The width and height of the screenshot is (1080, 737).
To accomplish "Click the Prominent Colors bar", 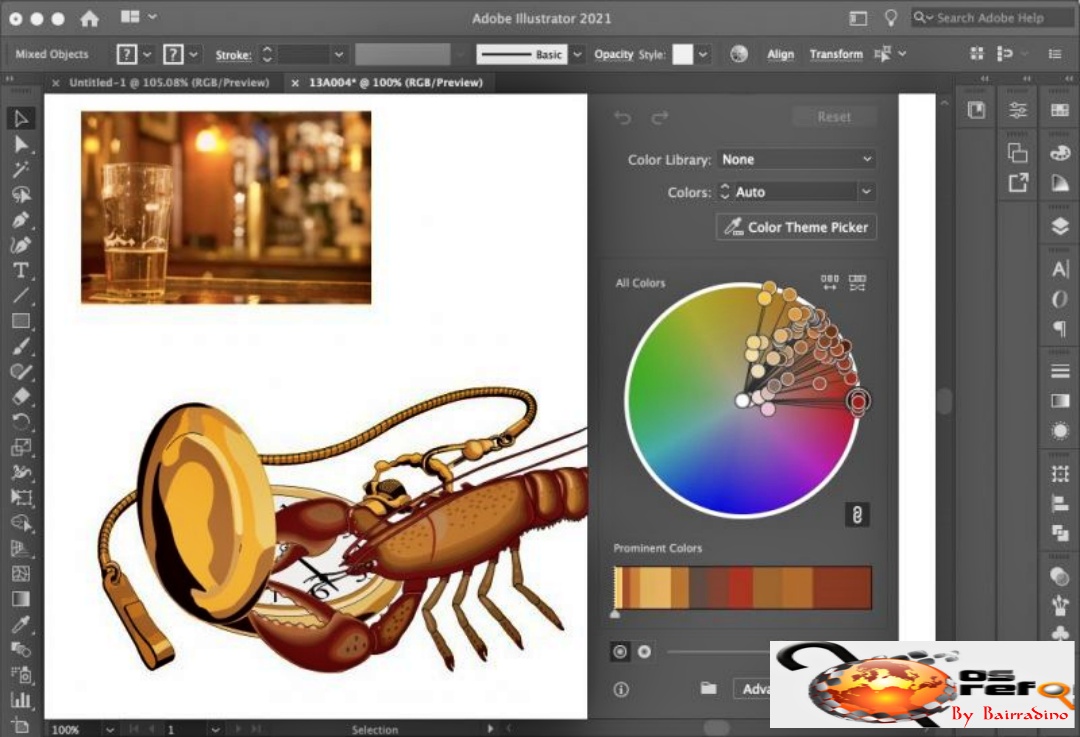I will pos(742,588).
